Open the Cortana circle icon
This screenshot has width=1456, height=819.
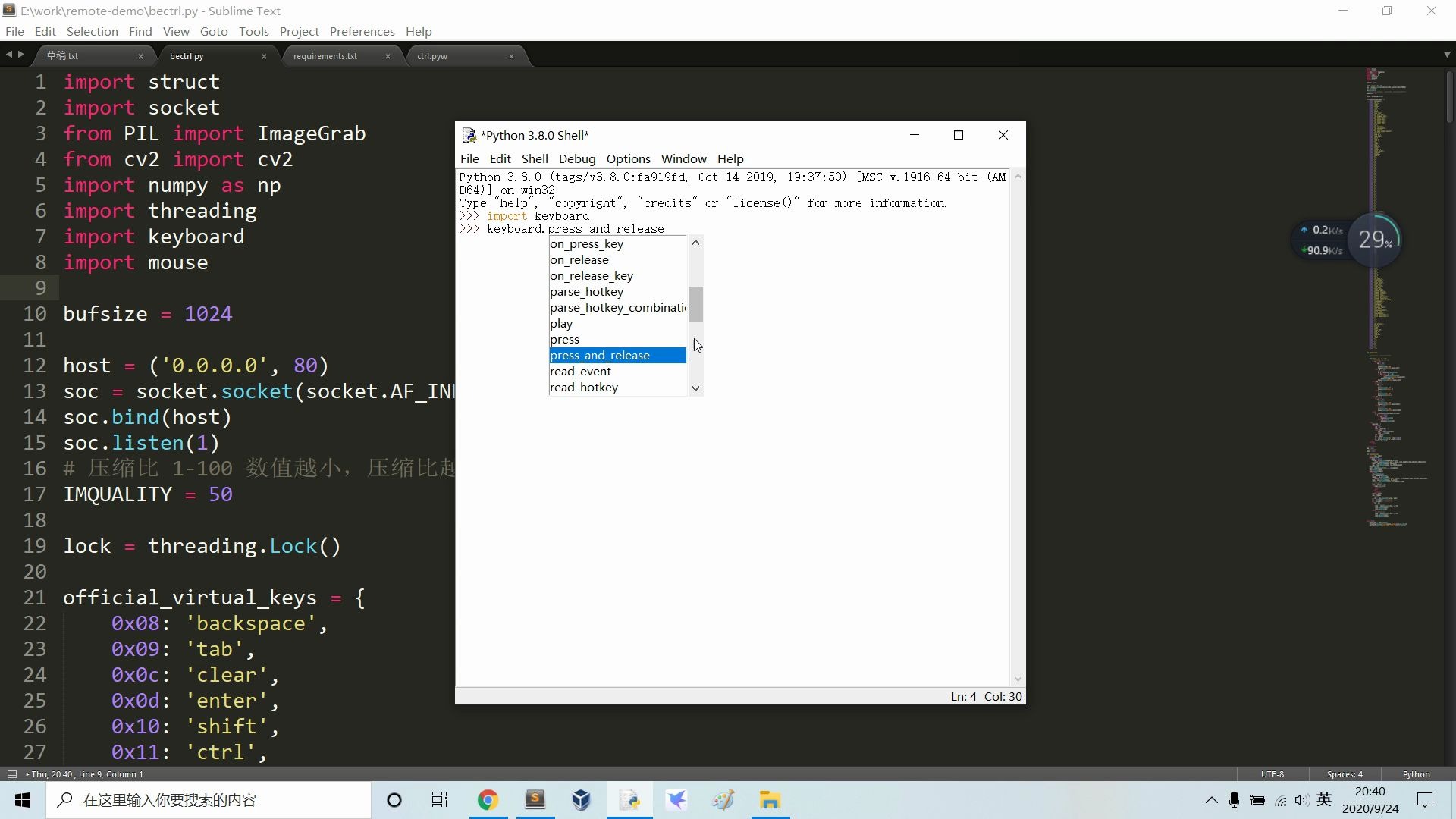394,800
